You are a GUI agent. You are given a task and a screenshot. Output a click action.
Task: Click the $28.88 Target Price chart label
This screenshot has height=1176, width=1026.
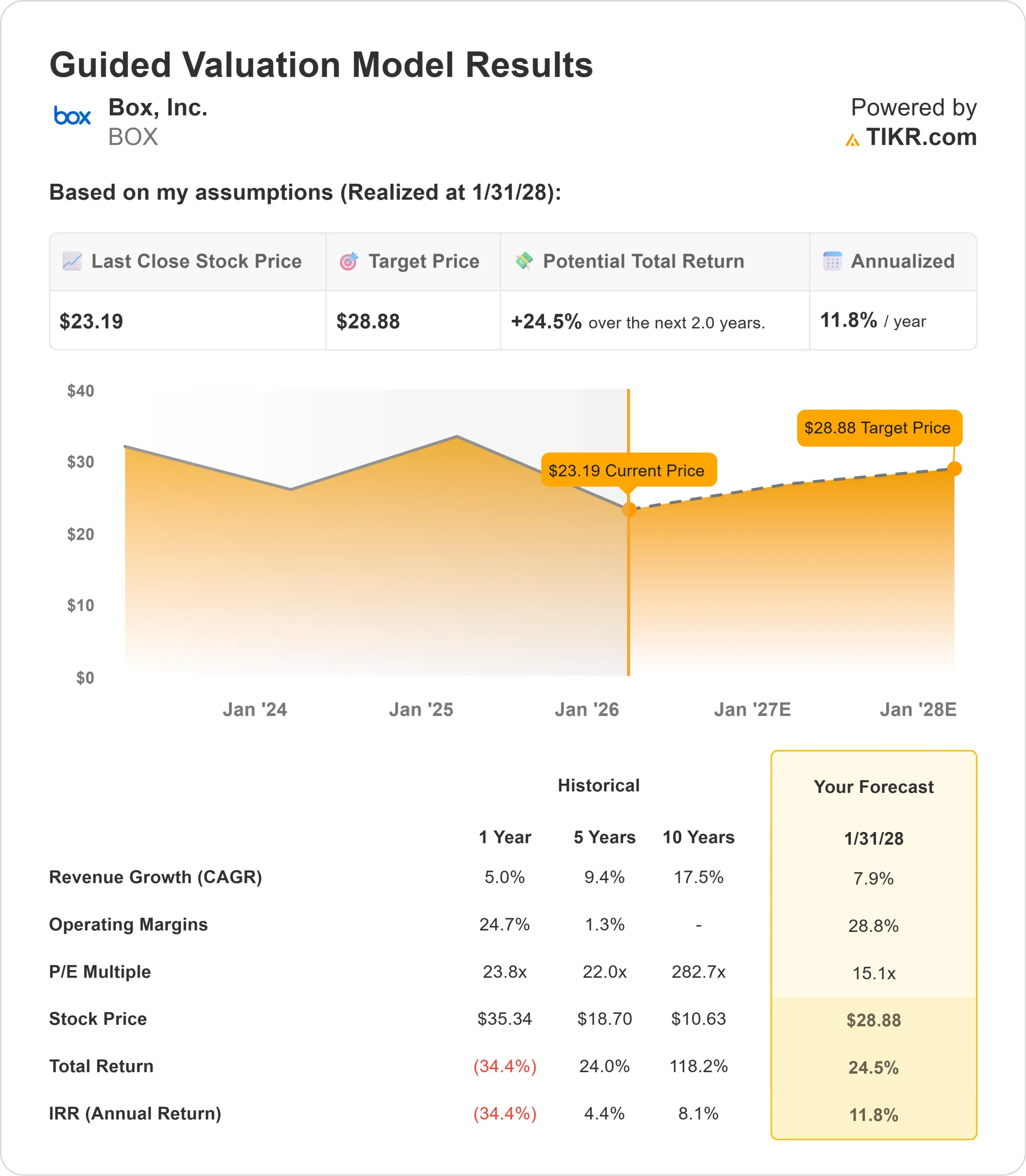[x=879, y=428]
